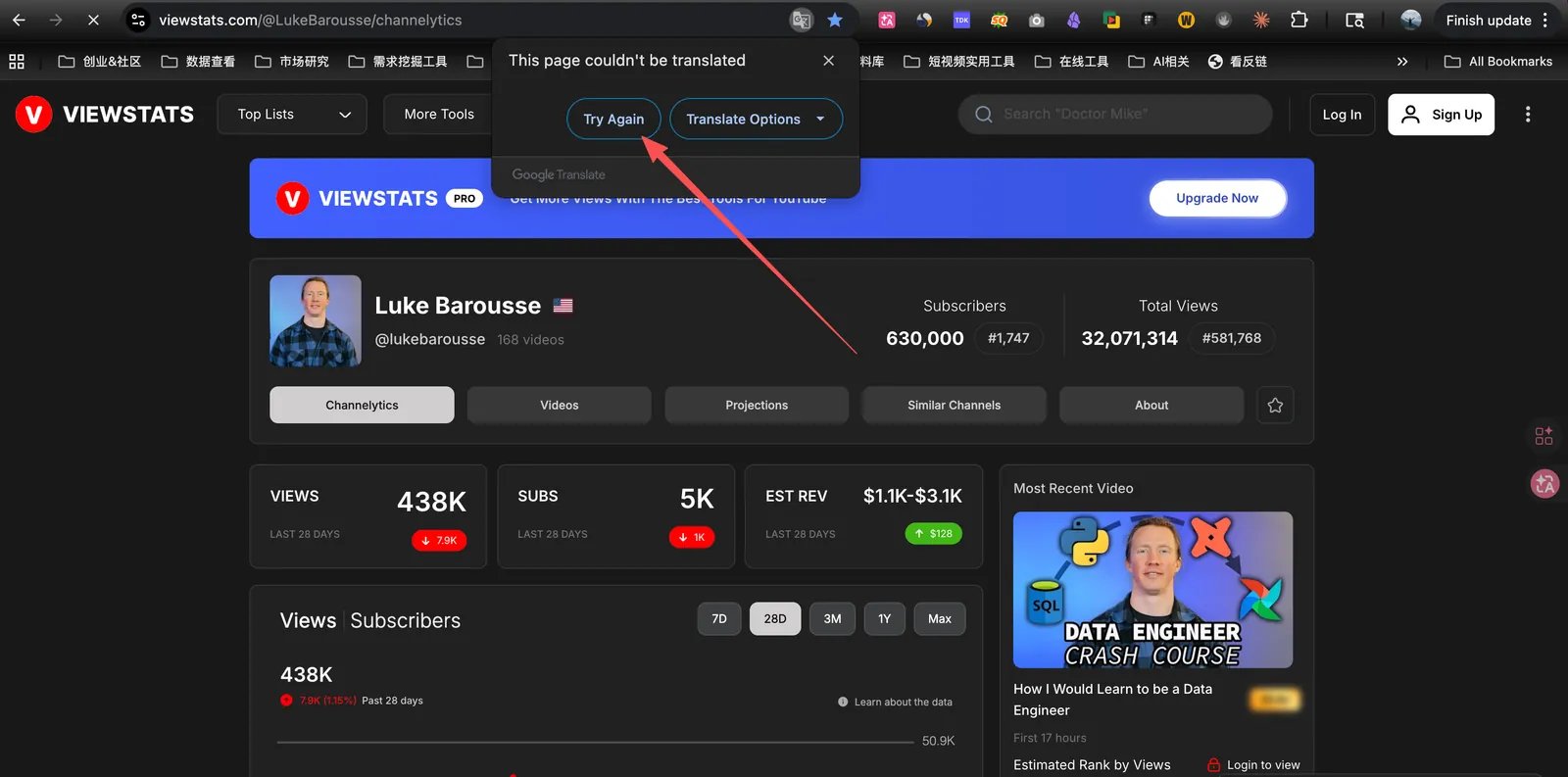The height and width of the screenshot is (777, 1568).
Task: Go back using the browser back arrow
Action: point(19,20)
